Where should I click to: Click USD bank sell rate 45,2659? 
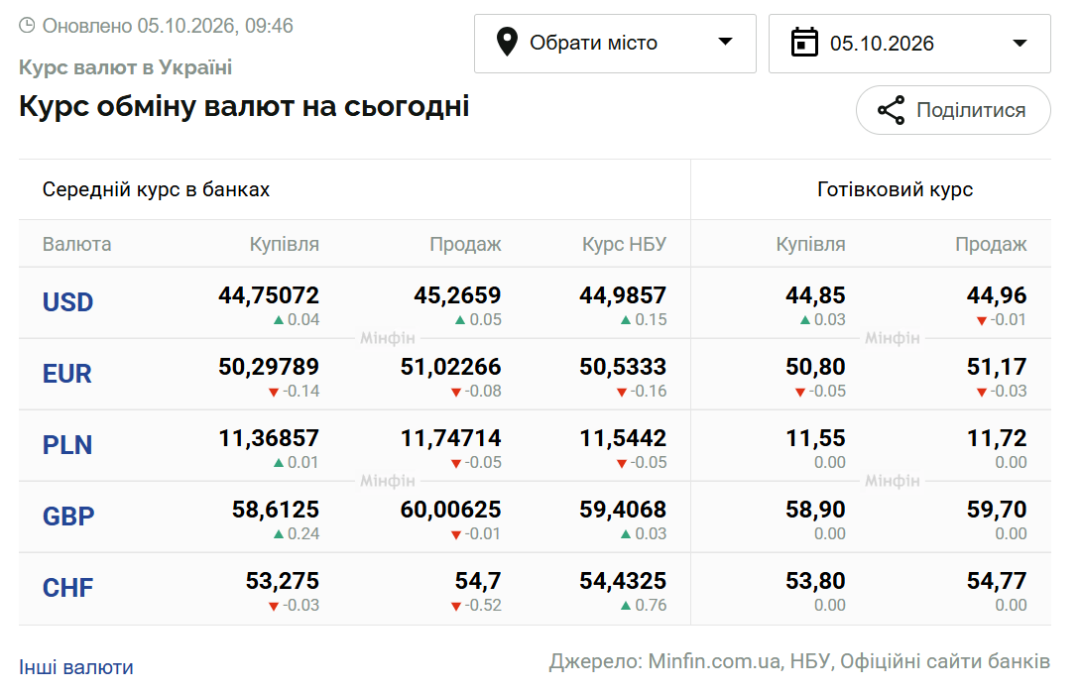point(457,295)
